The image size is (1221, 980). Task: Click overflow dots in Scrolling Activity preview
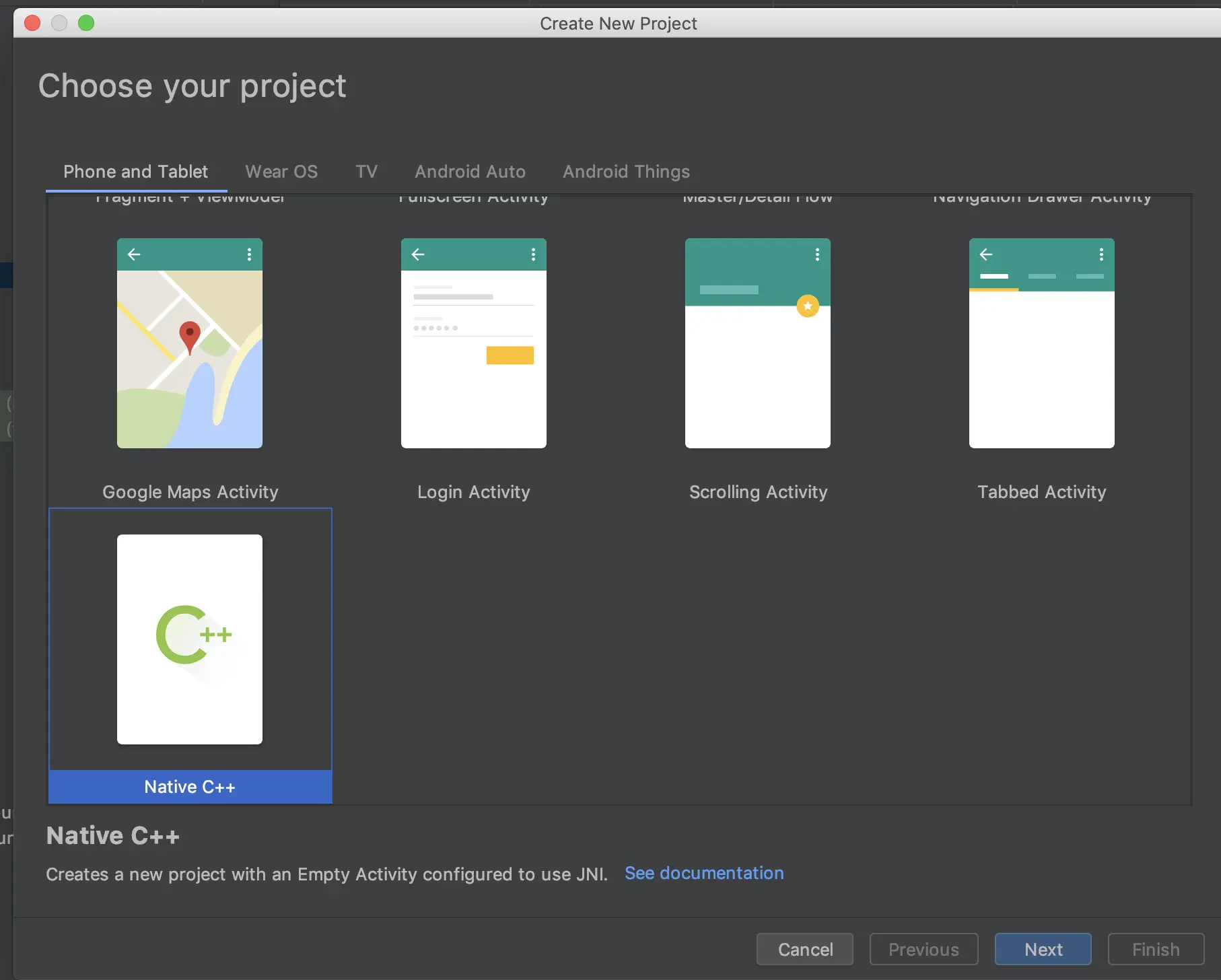point(817,254)
